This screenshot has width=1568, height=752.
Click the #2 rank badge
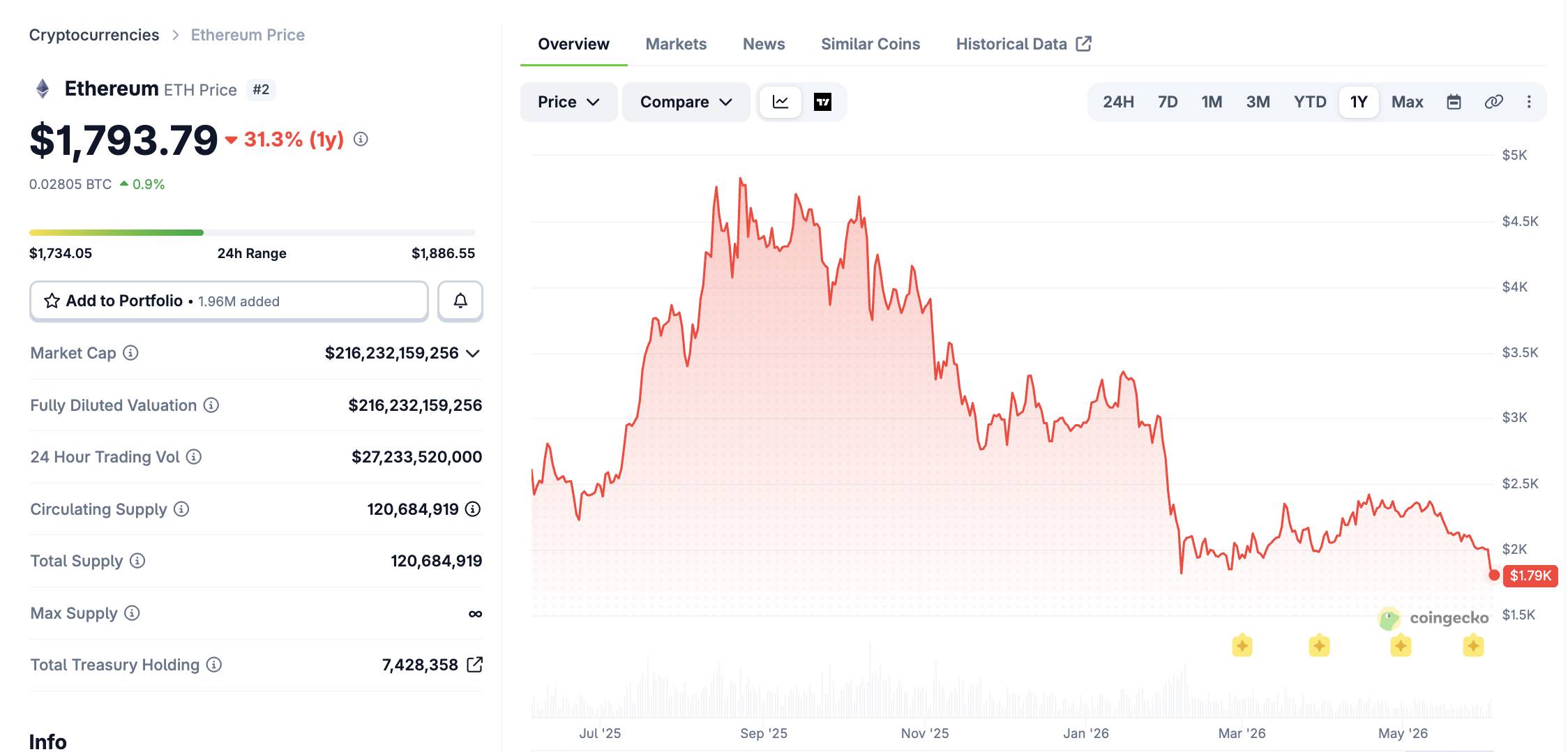coord(261,90)
